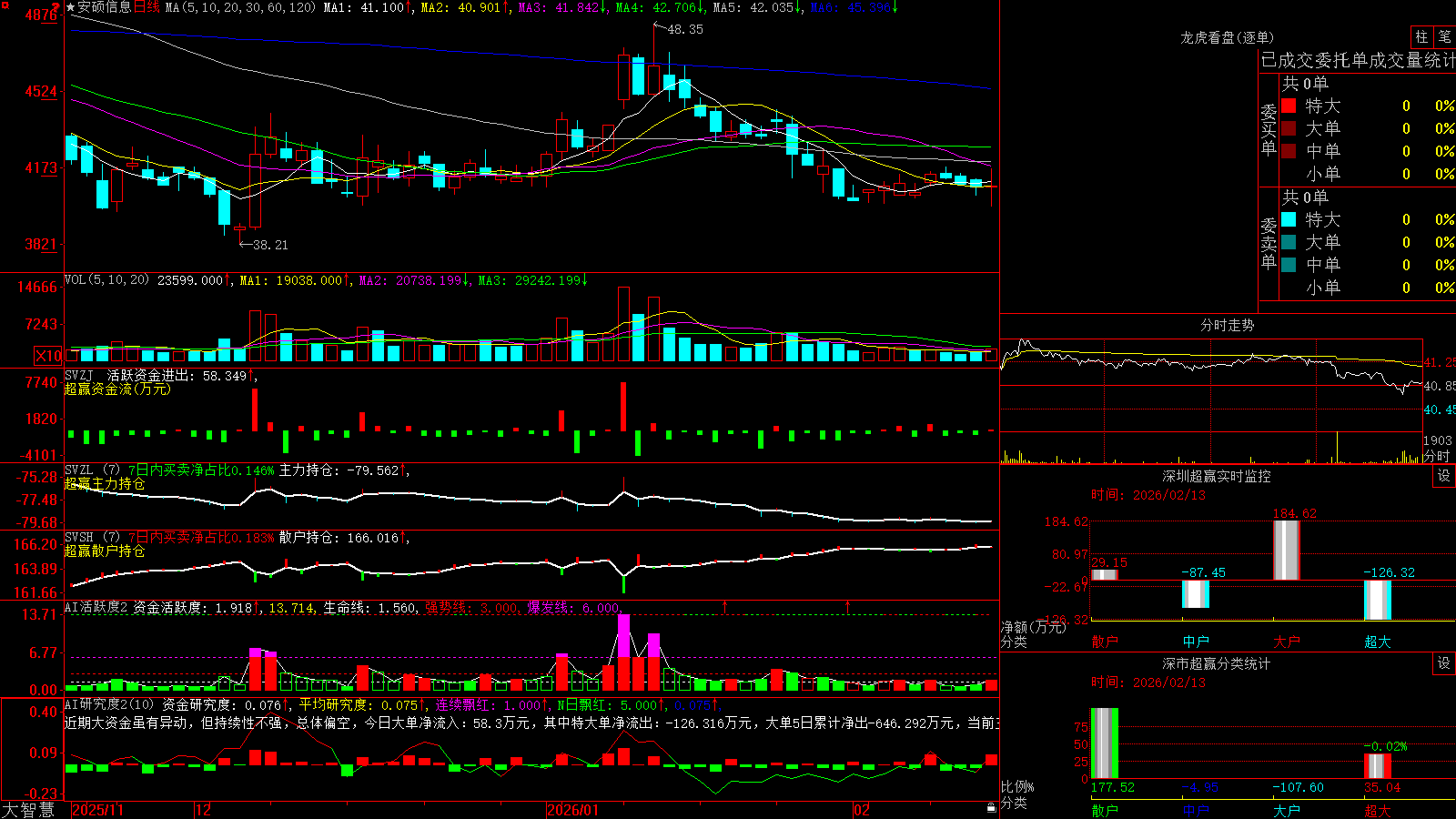
Task: Click the 2026/01 date marker on timeline
Action: coord(572,809)
